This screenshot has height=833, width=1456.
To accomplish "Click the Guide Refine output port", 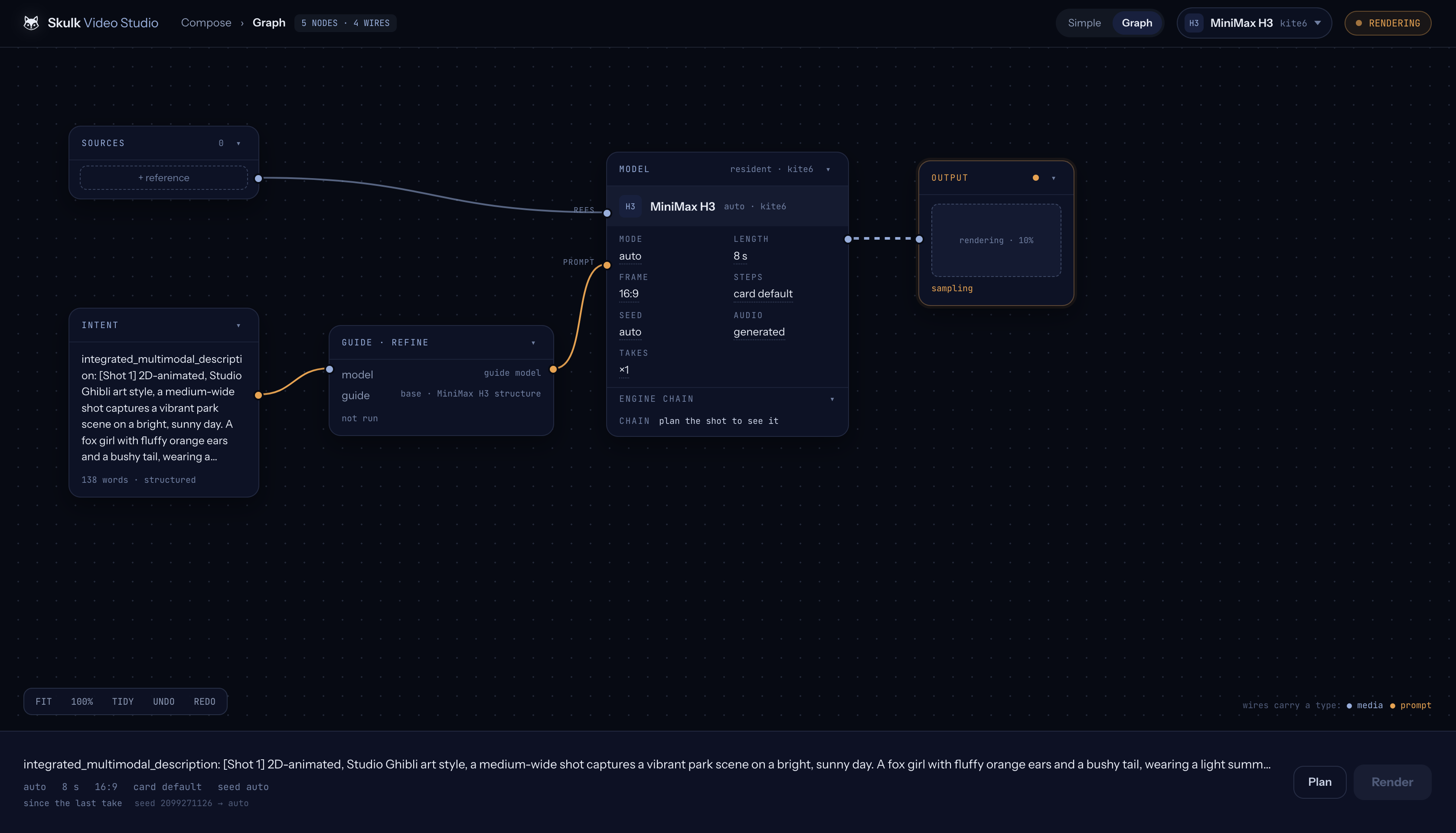I will [x=553, y=370].
